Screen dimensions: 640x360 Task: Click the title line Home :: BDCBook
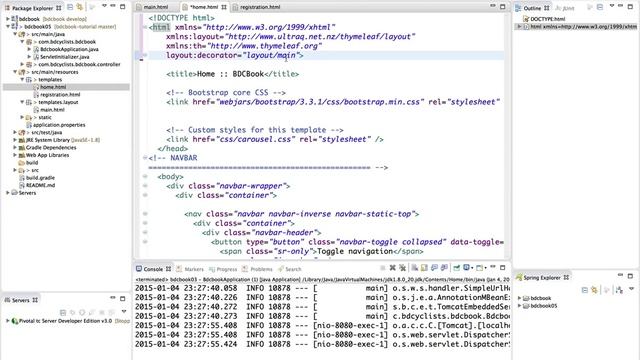tap(233, 74)
